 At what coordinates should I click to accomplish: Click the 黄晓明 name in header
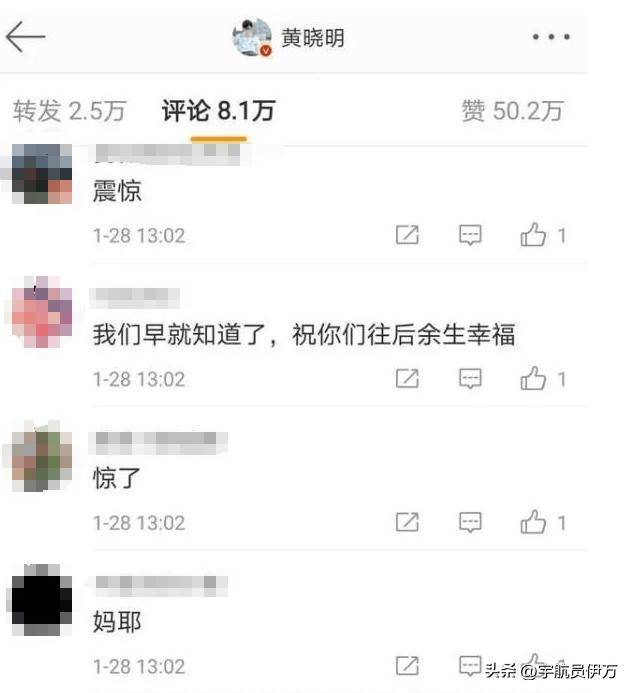point(313,38)
